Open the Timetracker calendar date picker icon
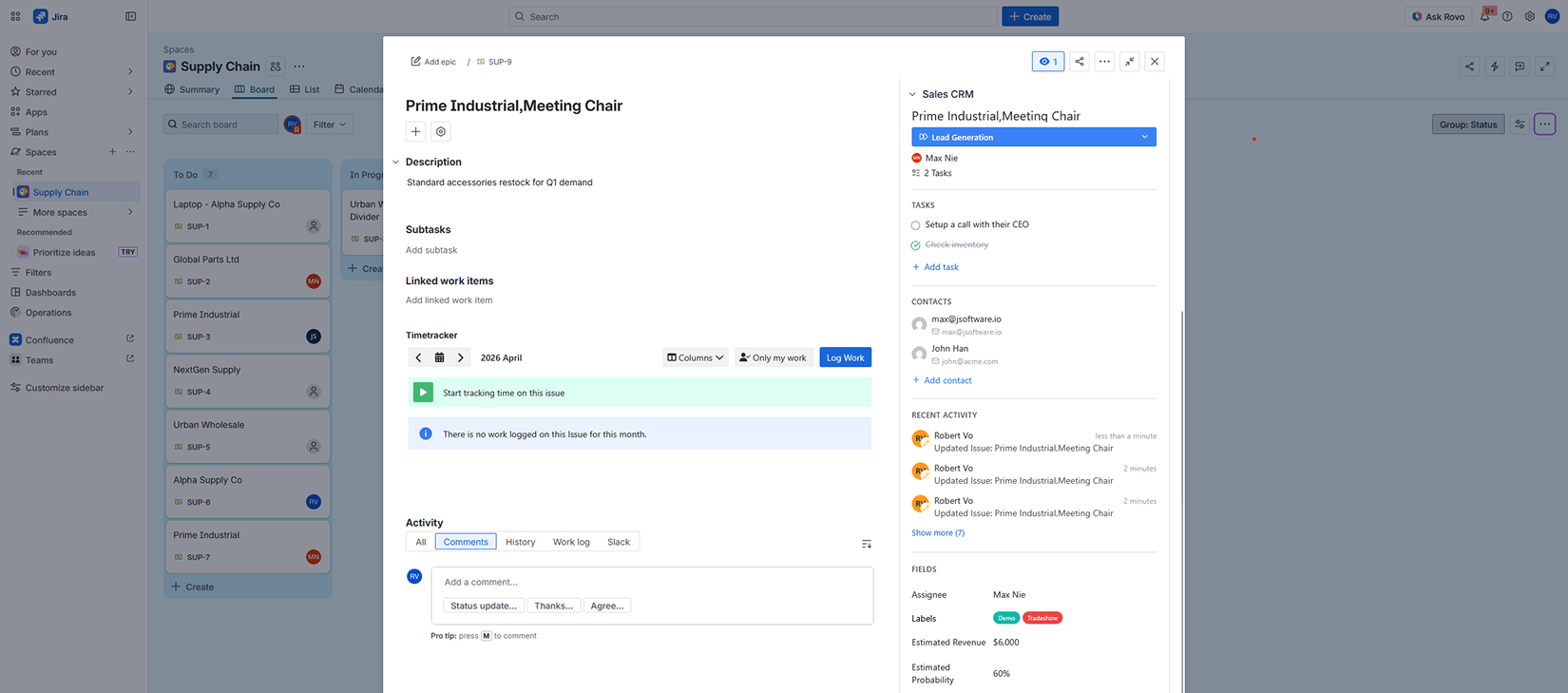1568x693 pixels. [x=439, y=357]
